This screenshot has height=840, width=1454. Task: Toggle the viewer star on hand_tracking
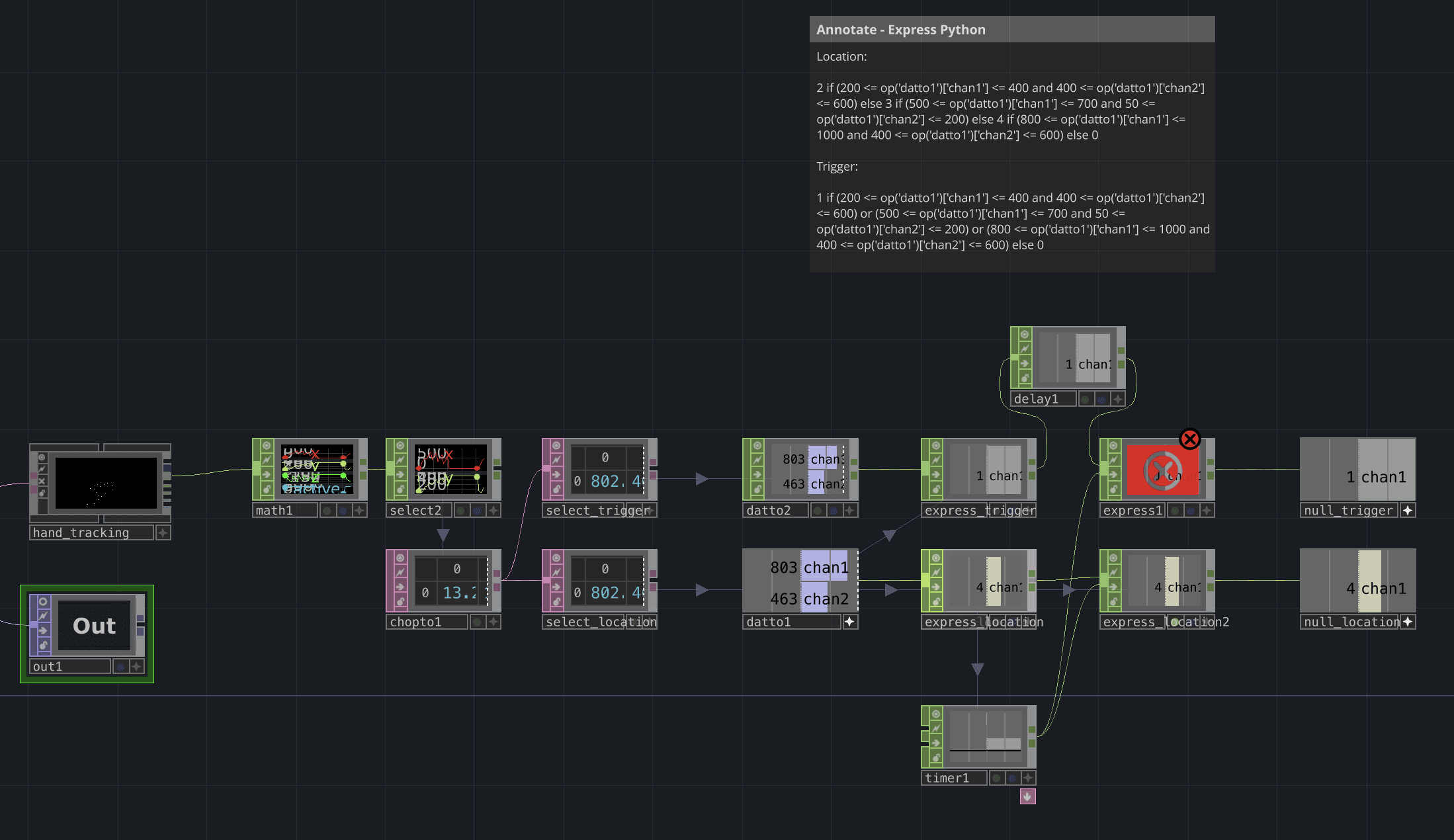point(163,532)
